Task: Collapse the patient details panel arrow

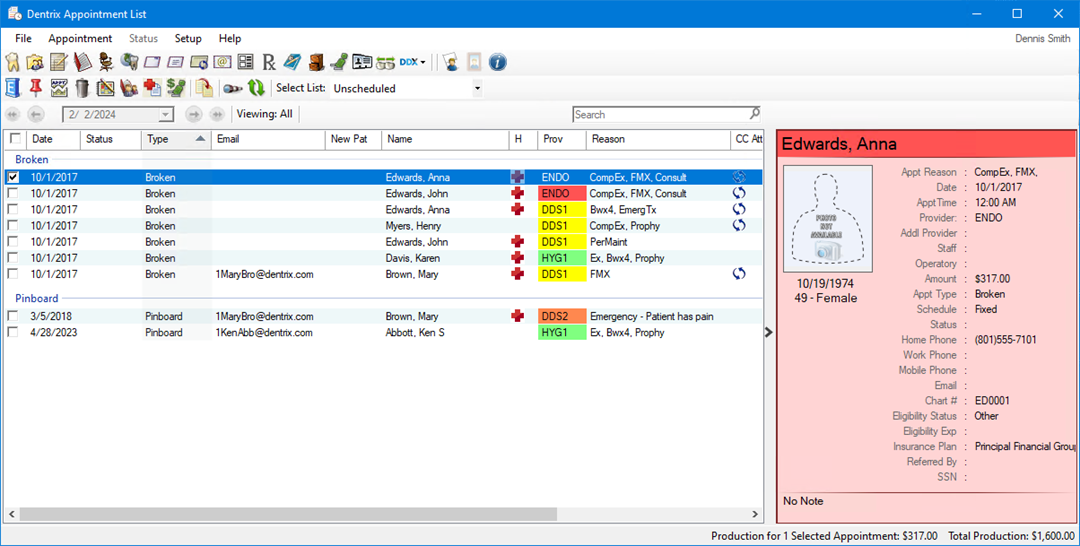Action: 769,332
